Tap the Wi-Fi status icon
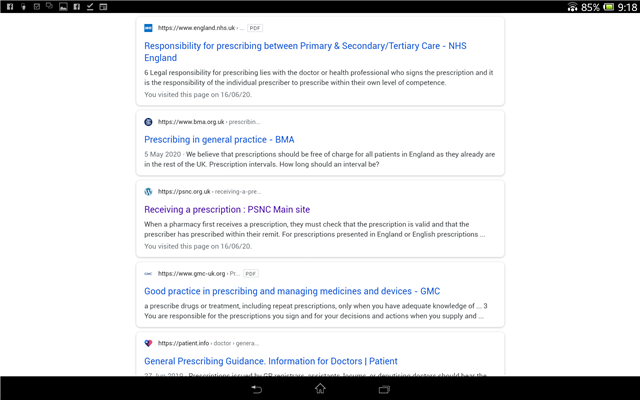This screenshot has height=400, width=640. tap(573, 7)
